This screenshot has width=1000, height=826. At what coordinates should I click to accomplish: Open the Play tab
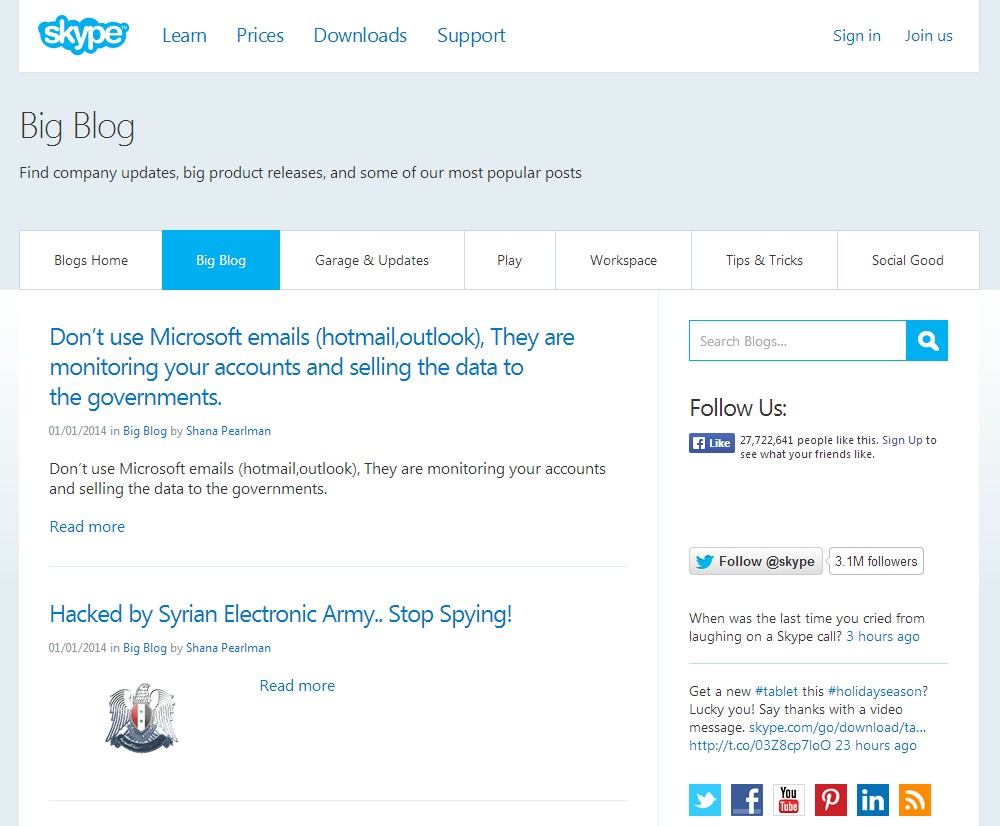tap(510, 260)
